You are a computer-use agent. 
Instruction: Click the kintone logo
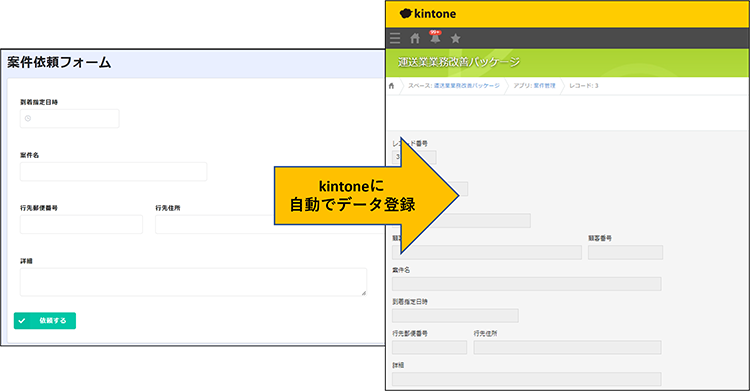pyautogui.click(x=428, y=14)
